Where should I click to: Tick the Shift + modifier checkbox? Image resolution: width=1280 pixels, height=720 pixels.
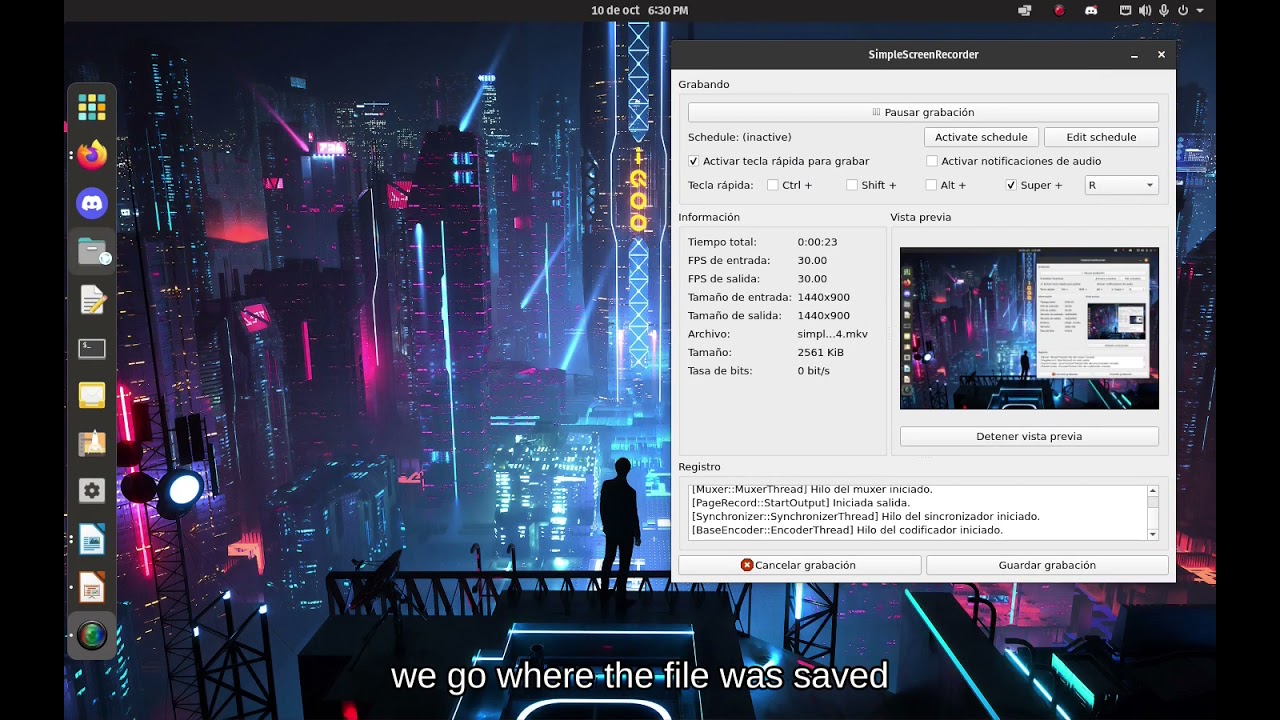pos(852,185)
